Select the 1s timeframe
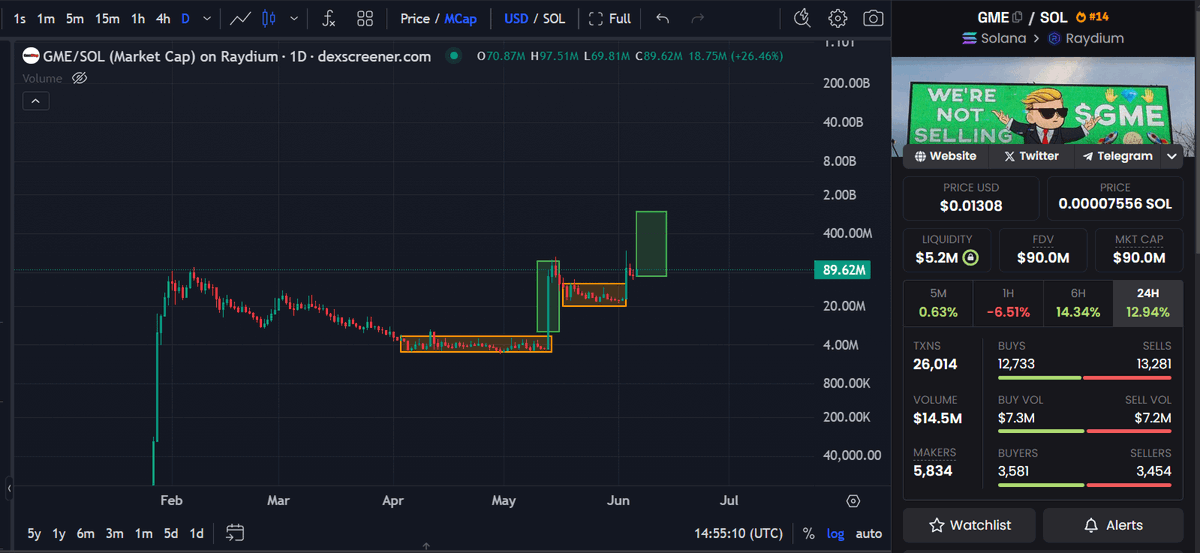 pyautogui.click(x=20, y=18)
